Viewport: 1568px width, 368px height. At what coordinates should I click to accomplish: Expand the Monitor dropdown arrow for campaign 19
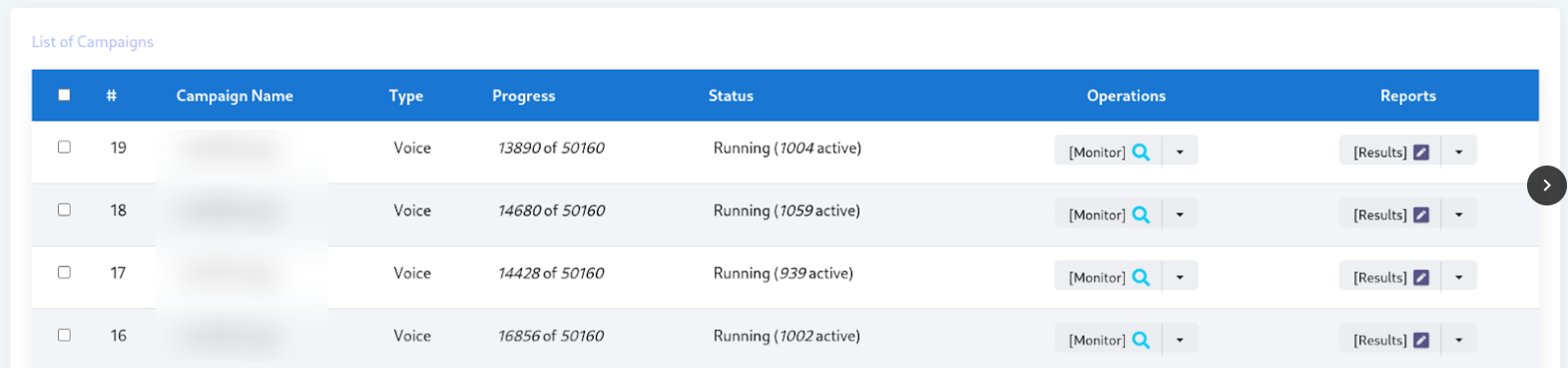coord(1180,152)
